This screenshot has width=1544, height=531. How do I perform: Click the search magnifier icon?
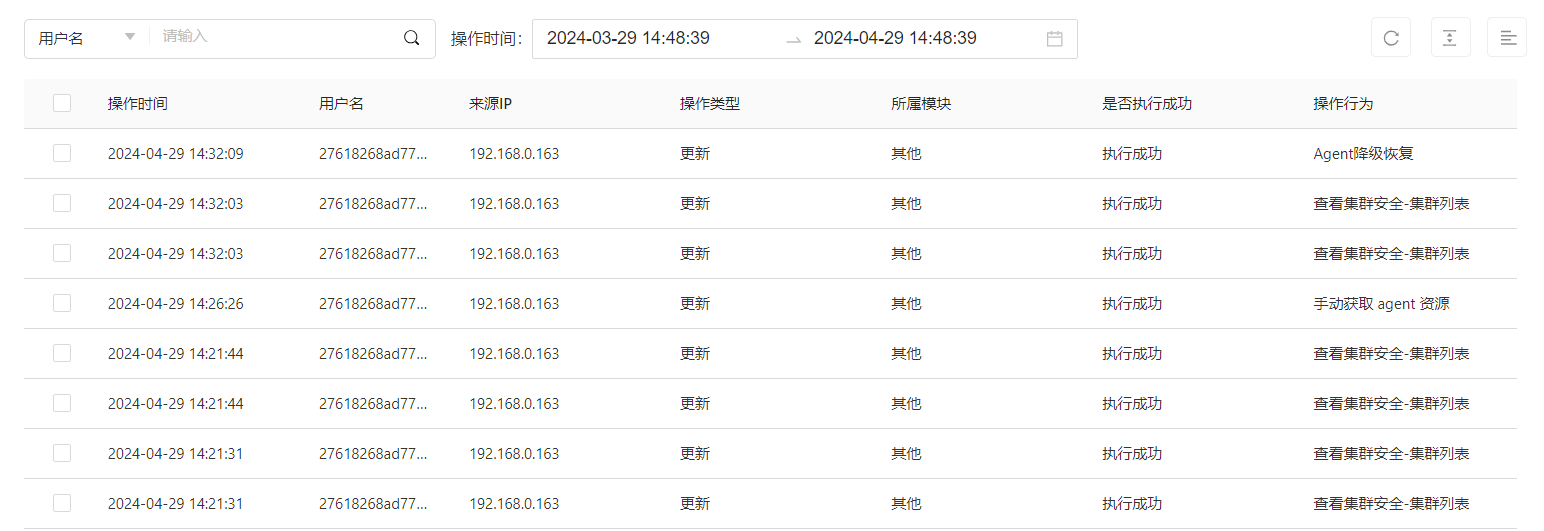[x=411, y=38]
